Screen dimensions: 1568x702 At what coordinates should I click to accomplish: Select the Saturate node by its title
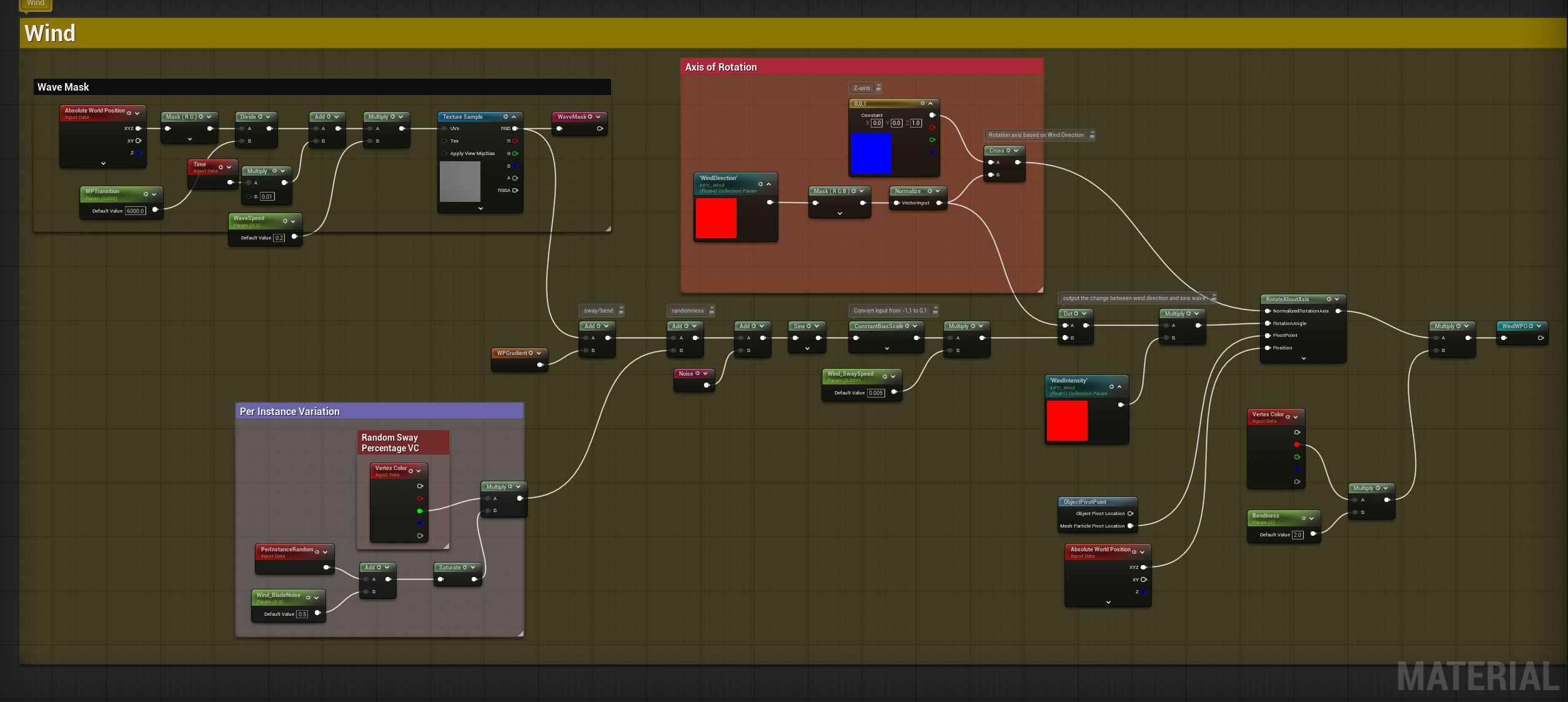click(450, 568)
